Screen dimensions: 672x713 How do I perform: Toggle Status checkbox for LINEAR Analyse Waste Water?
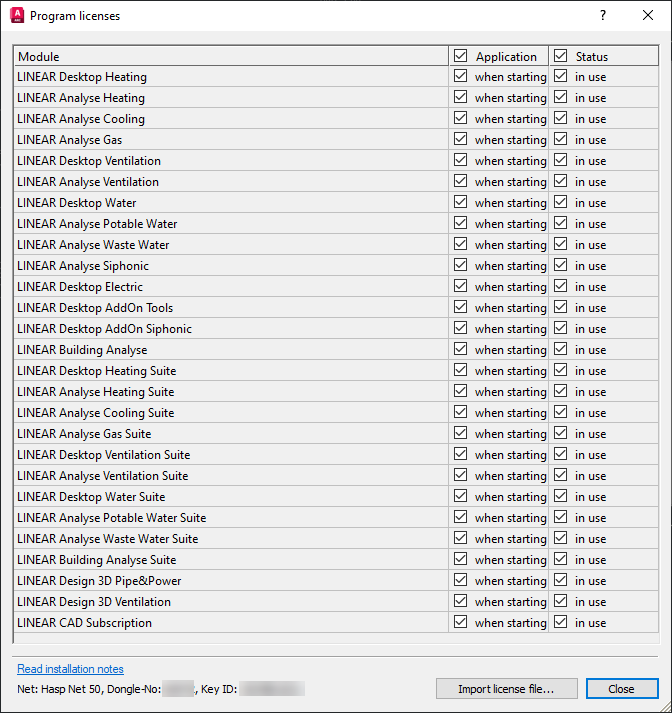tap(560, 243)
